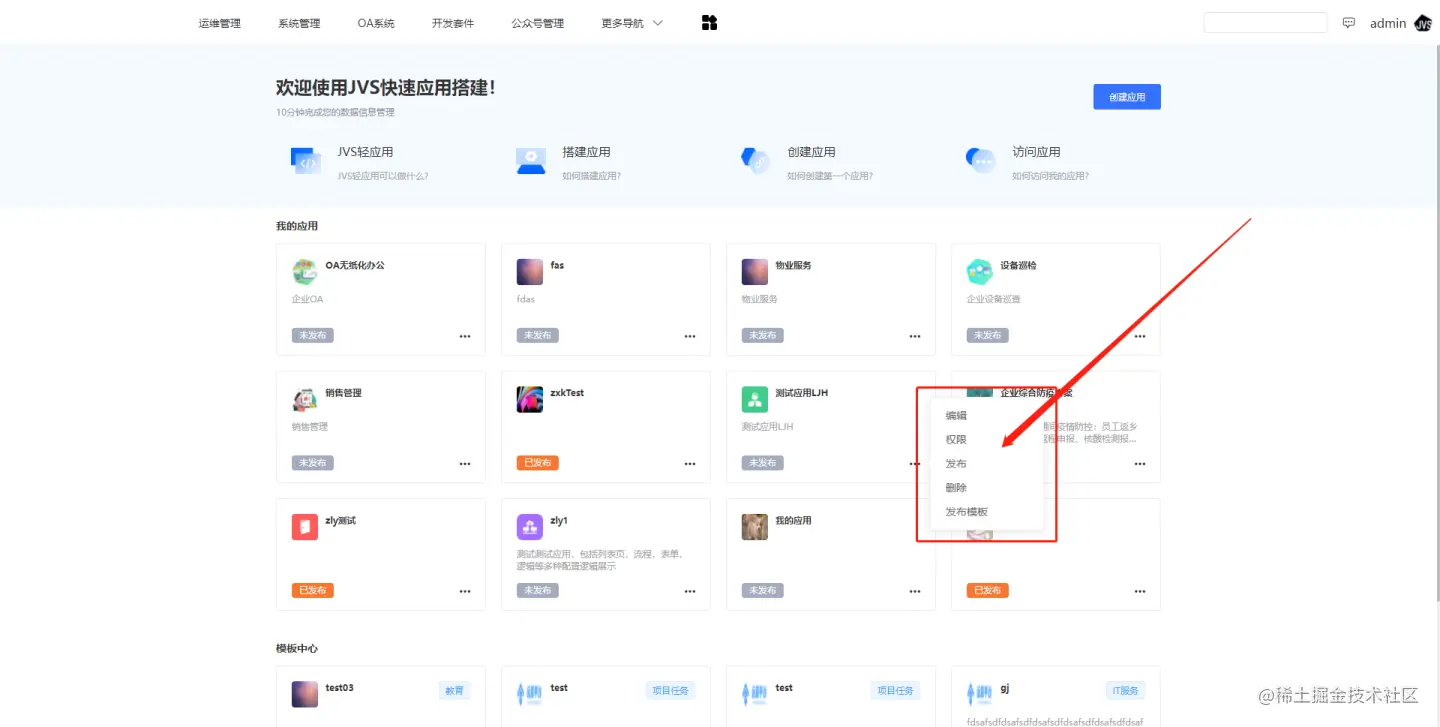Click the fas app thumbnail
The height and width of the screenshot is (727, 1440).
click(x=530, y=272)
